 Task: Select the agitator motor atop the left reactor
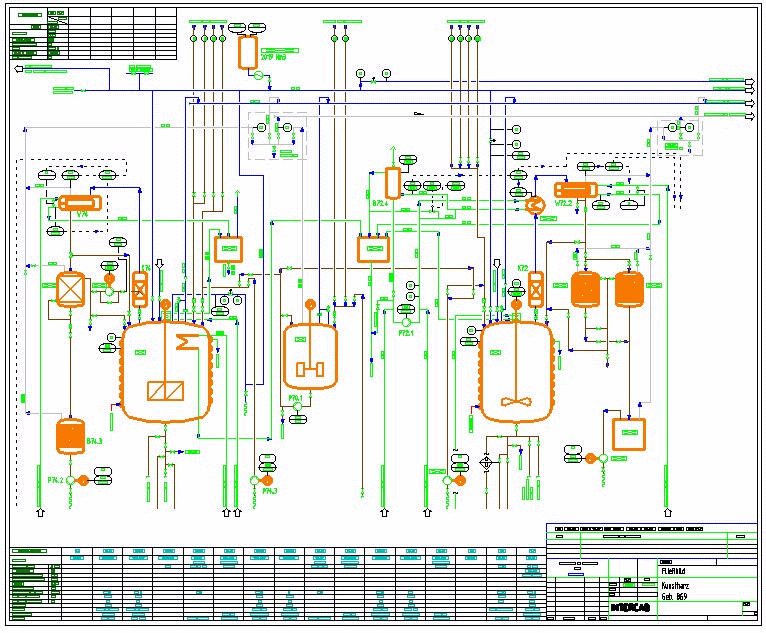click(166, 304)
